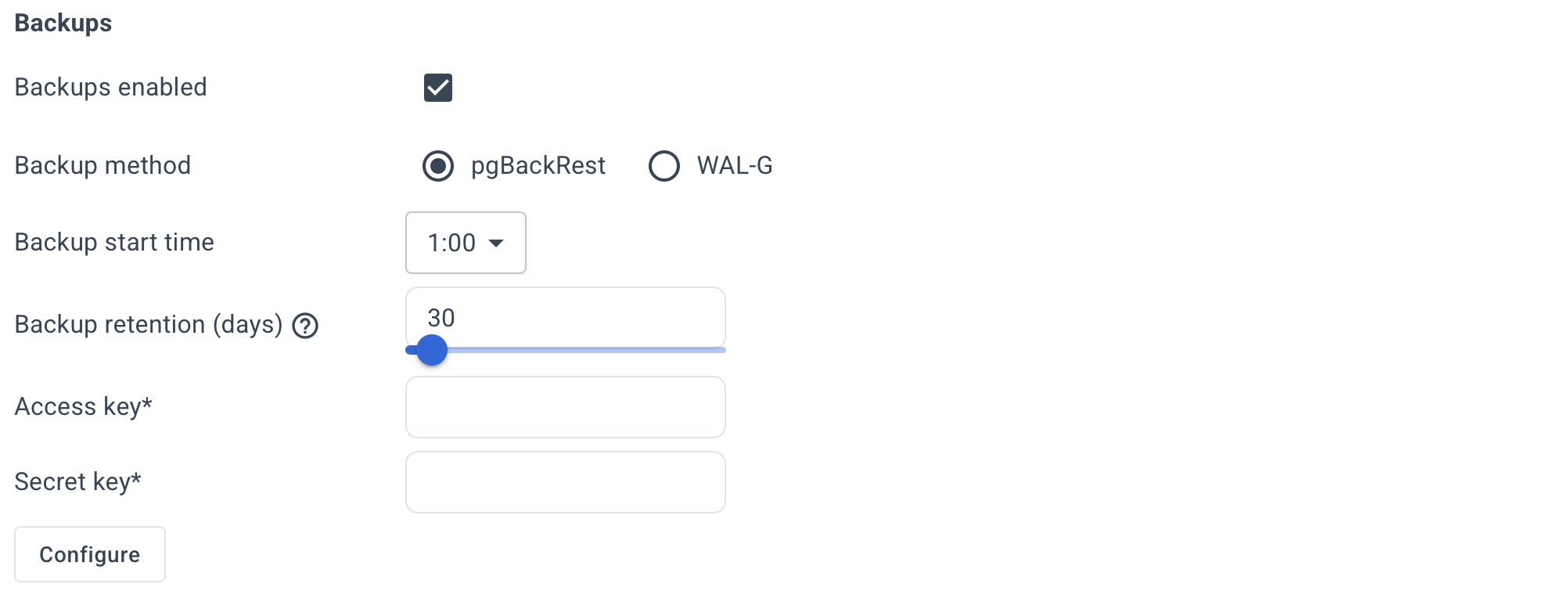This screenshot has width=1568, height=595.
Task: Select the pgBackRest radio button
Action: coord(438,166)
